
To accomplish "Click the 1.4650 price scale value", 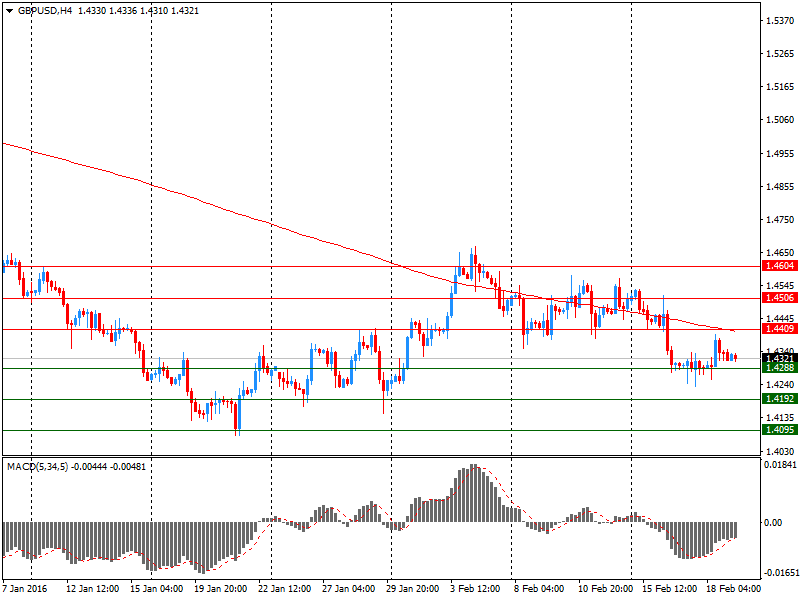I will tap(780, 252).
